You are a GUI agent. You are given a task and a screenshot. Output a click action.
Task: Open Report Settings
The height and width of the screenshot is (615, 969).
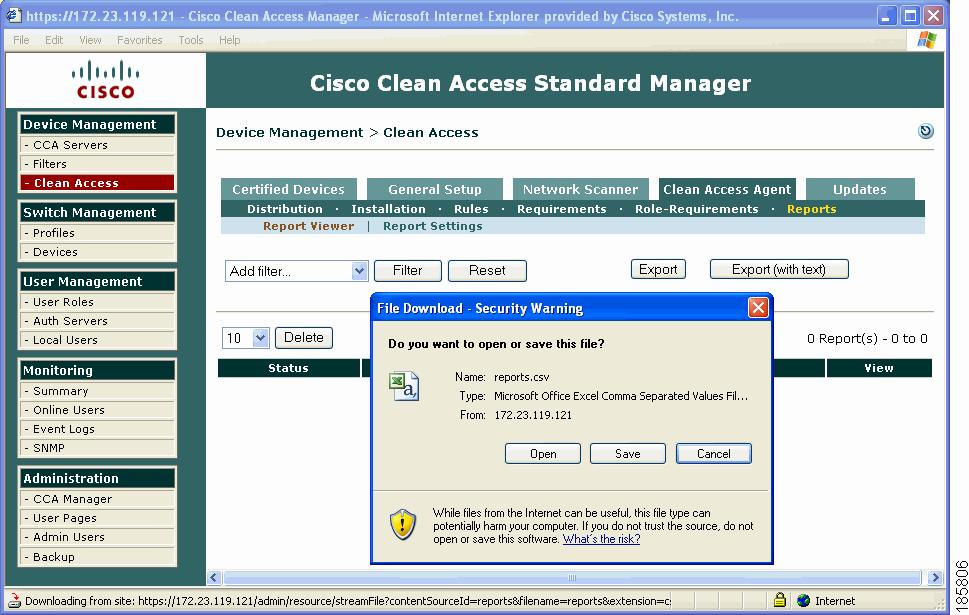(x=432, y=226)
